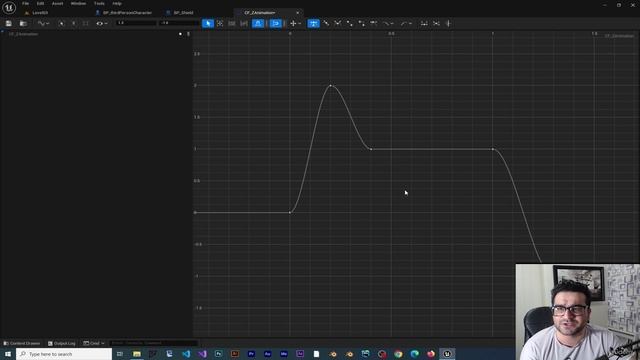The image size is (640, 360).
Task: Open the view options eye dropdown
Action: click(x=102, y=24)
